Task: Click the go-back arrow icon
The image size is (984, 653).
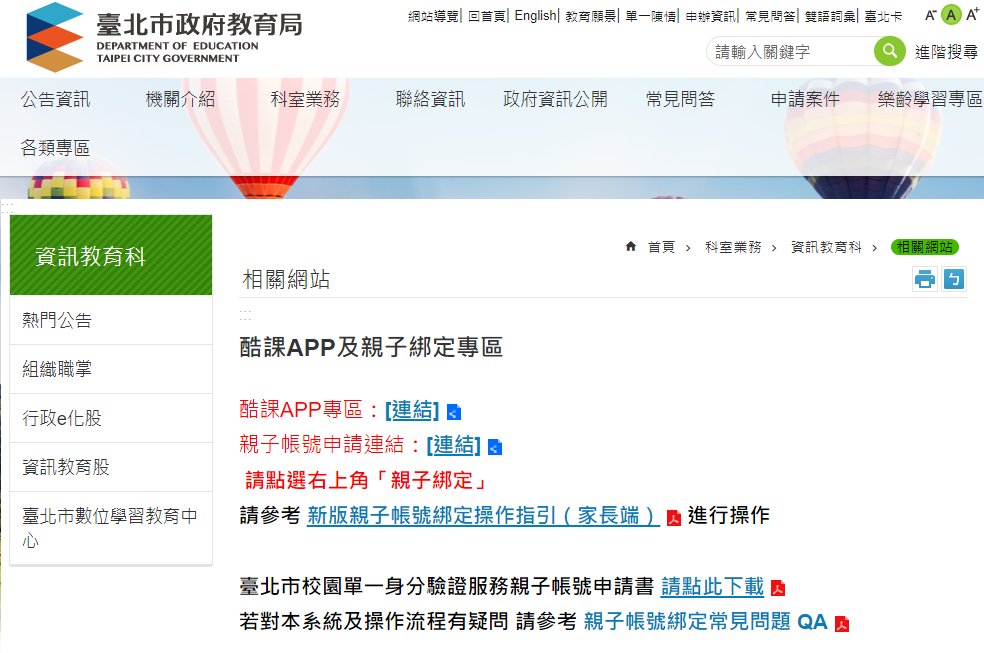Action: tap(954, 280)
